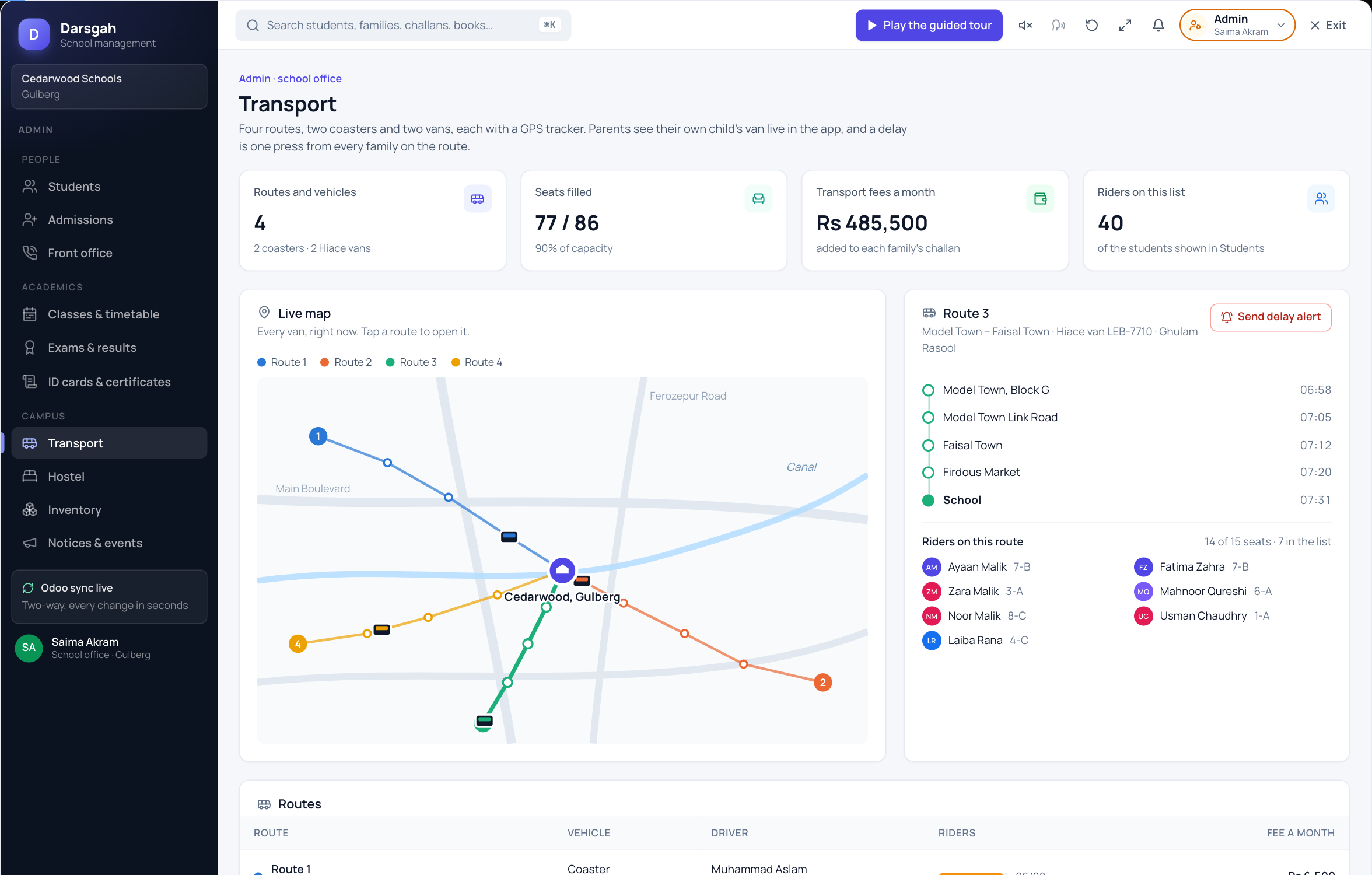Screen dimensions: 1372x875
Task: Select Route 1 legend item
Action: tap(282, 362)
